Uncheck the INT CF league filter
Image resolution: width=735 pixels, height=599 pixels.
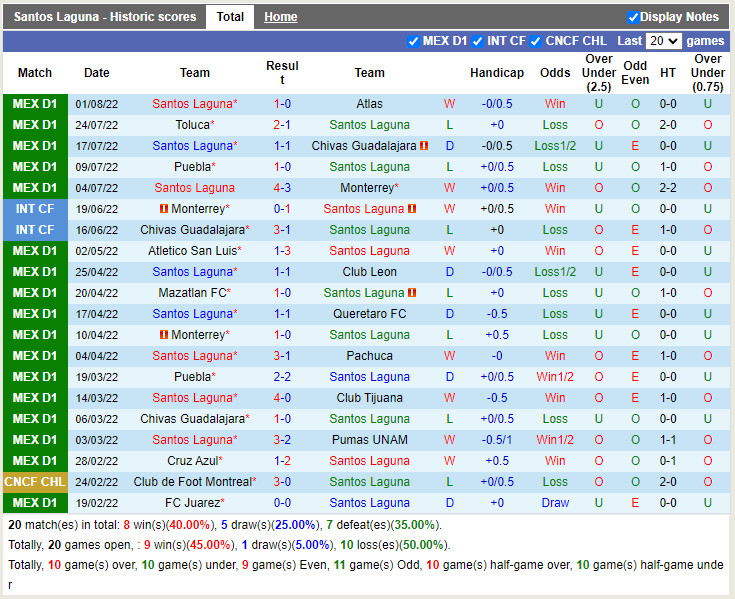click(x=477, y=41)
